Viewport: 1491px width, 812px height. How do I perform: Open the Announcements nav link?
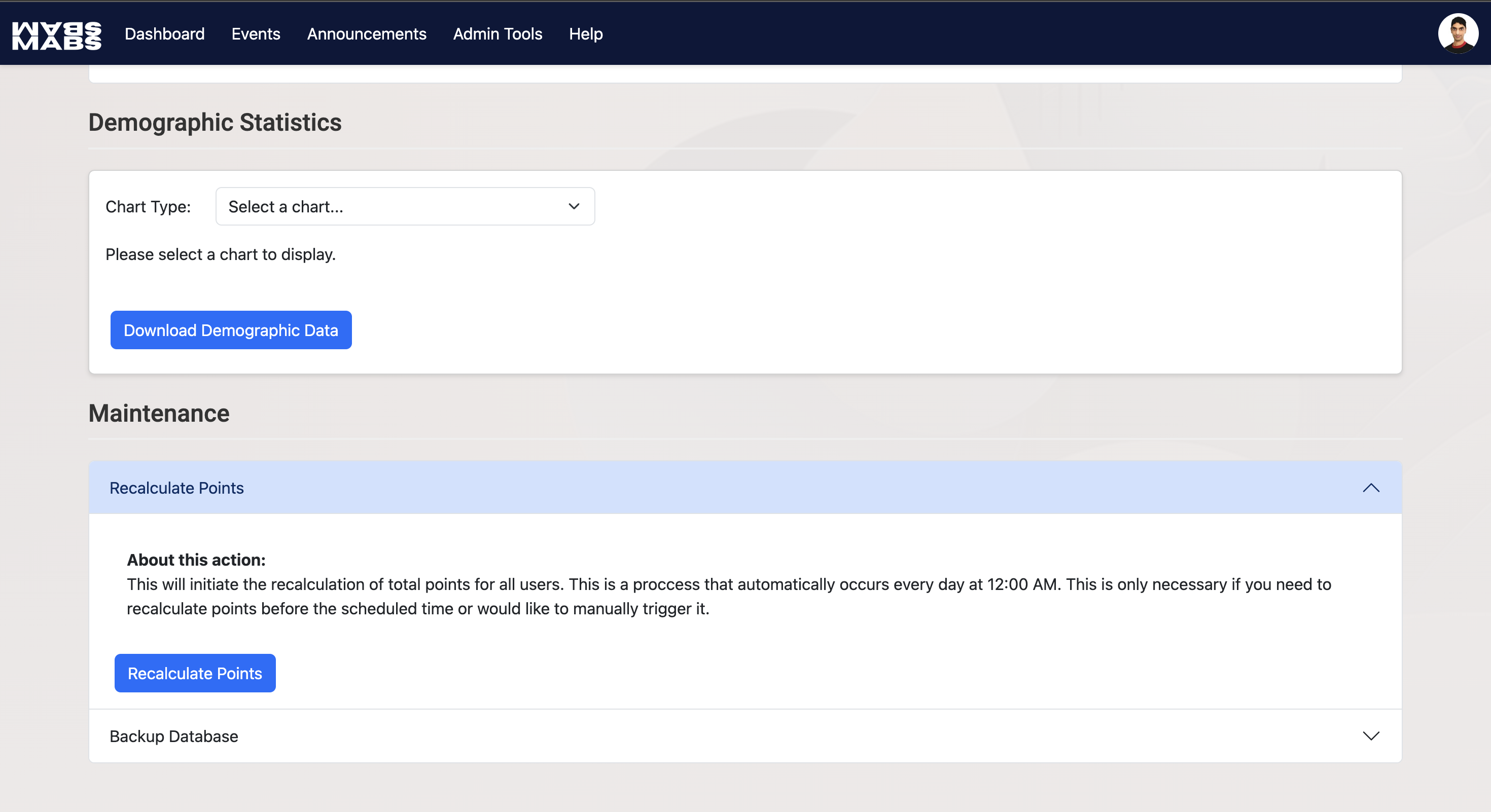click(x=366, y=34)
